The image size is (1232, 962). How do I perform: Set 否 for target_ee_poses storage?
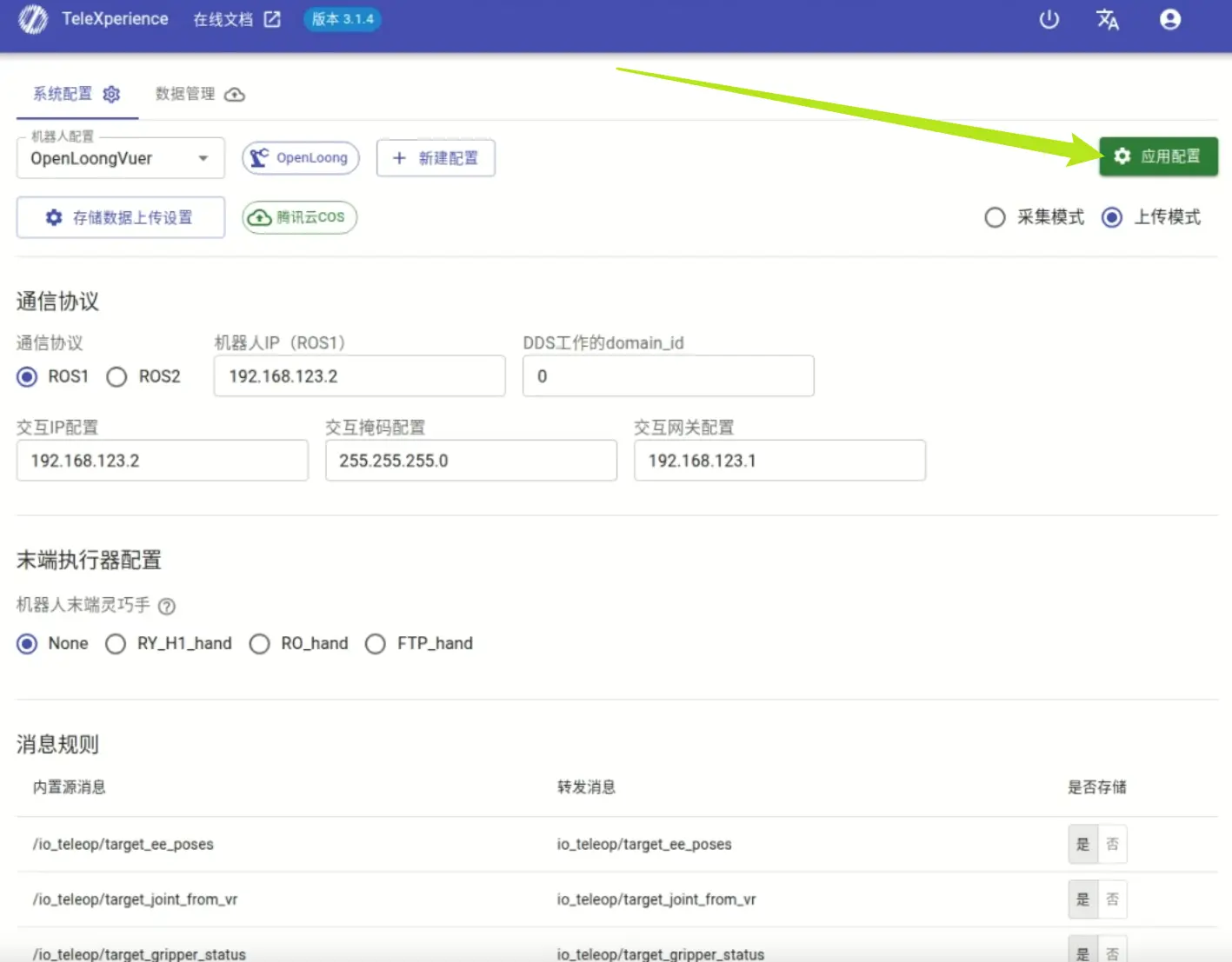click(1113, 845)
